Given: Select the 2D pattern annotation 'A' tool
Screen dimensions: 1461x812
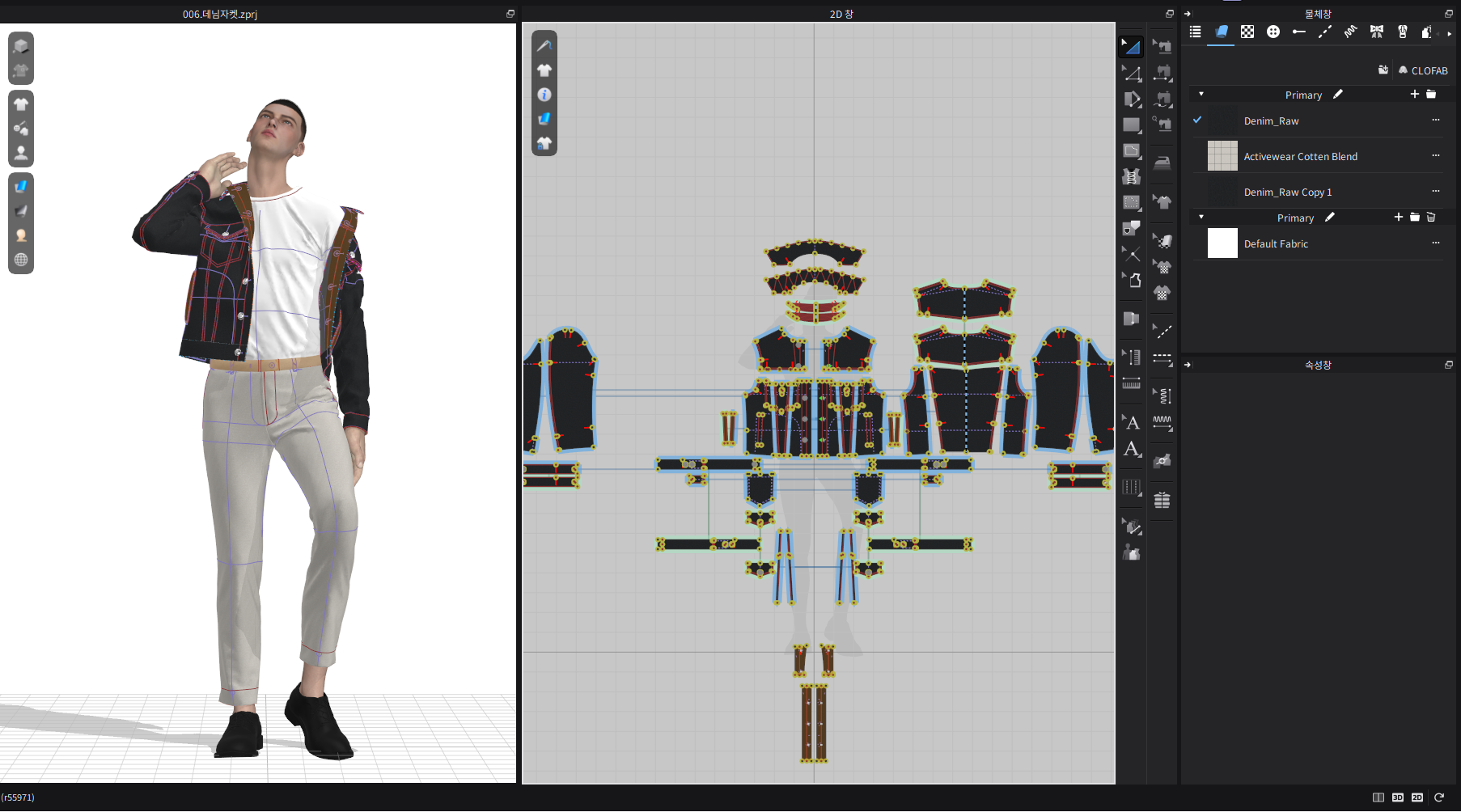Looking at the screenshot, I should [x=1132, y=422].
